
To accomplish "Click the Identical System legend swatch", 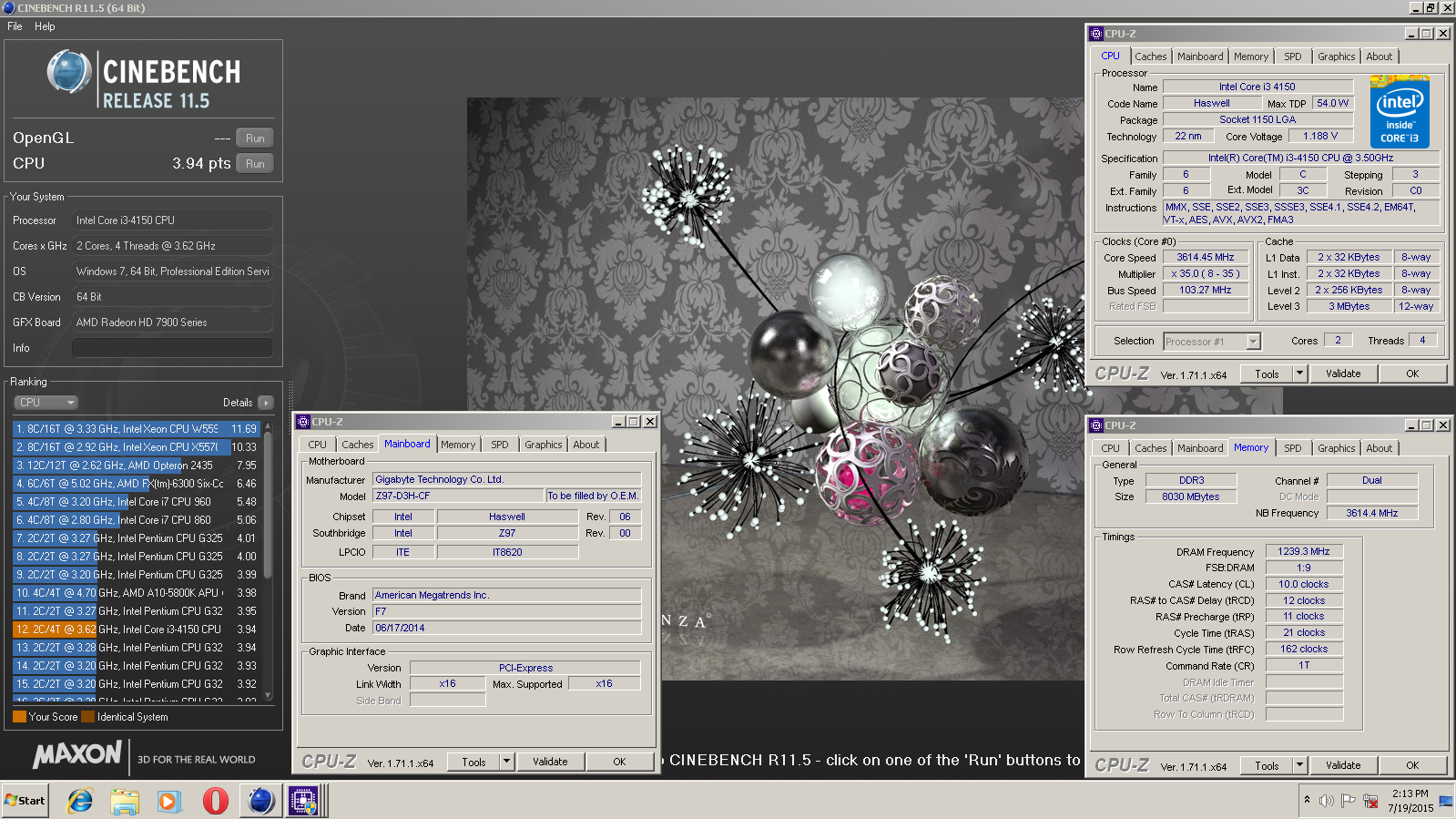I will 87,717.
